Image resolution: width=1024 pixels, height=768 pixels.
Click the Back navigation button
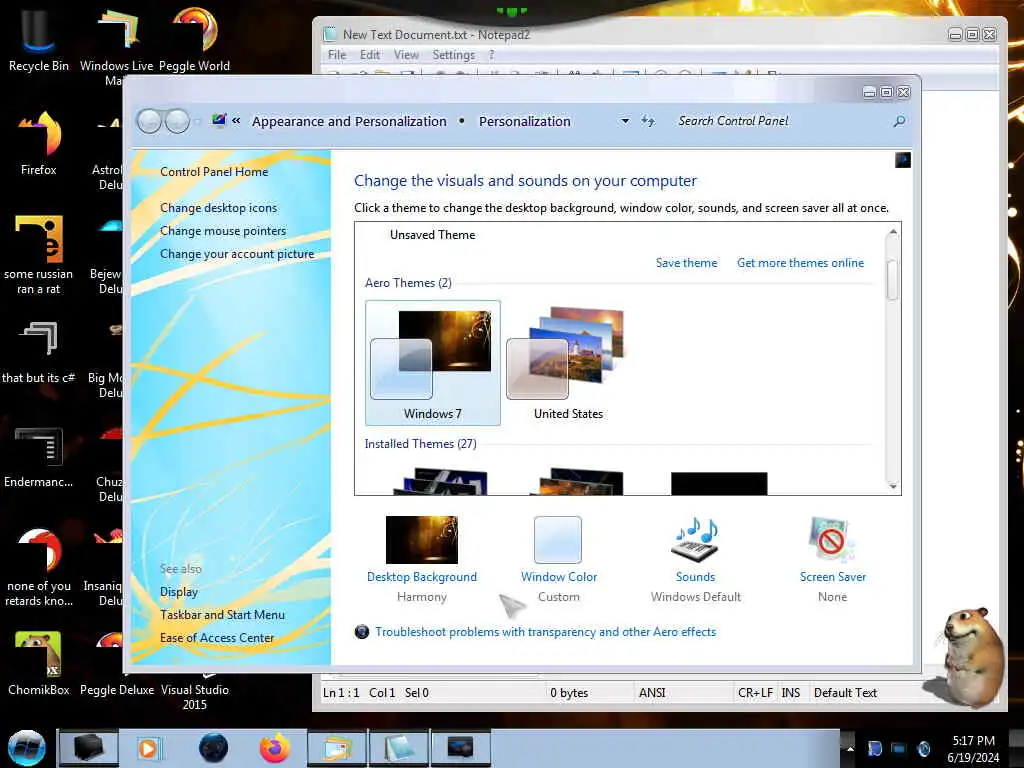[x=150, y=121]
